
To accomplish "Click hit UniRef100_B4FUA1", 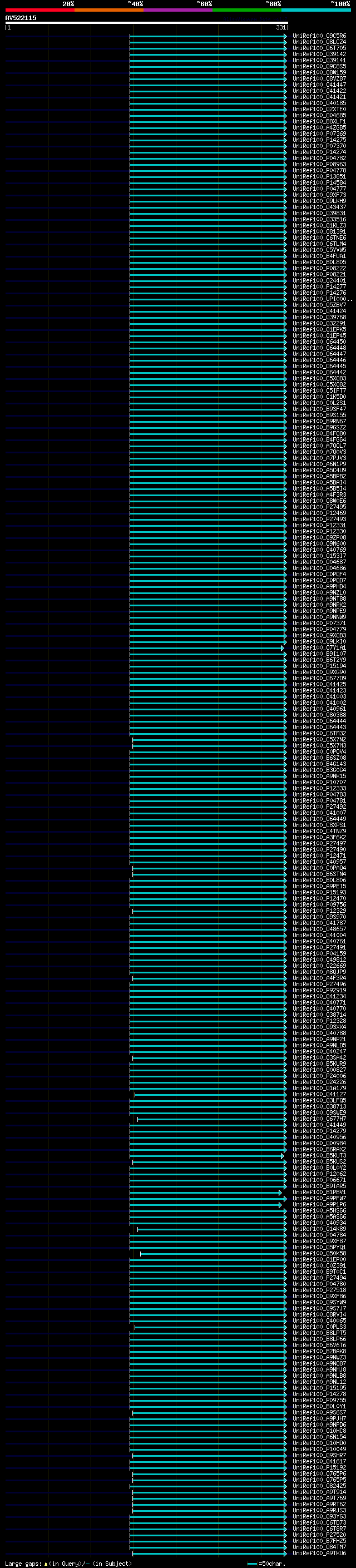I will [x=319, y=256].
